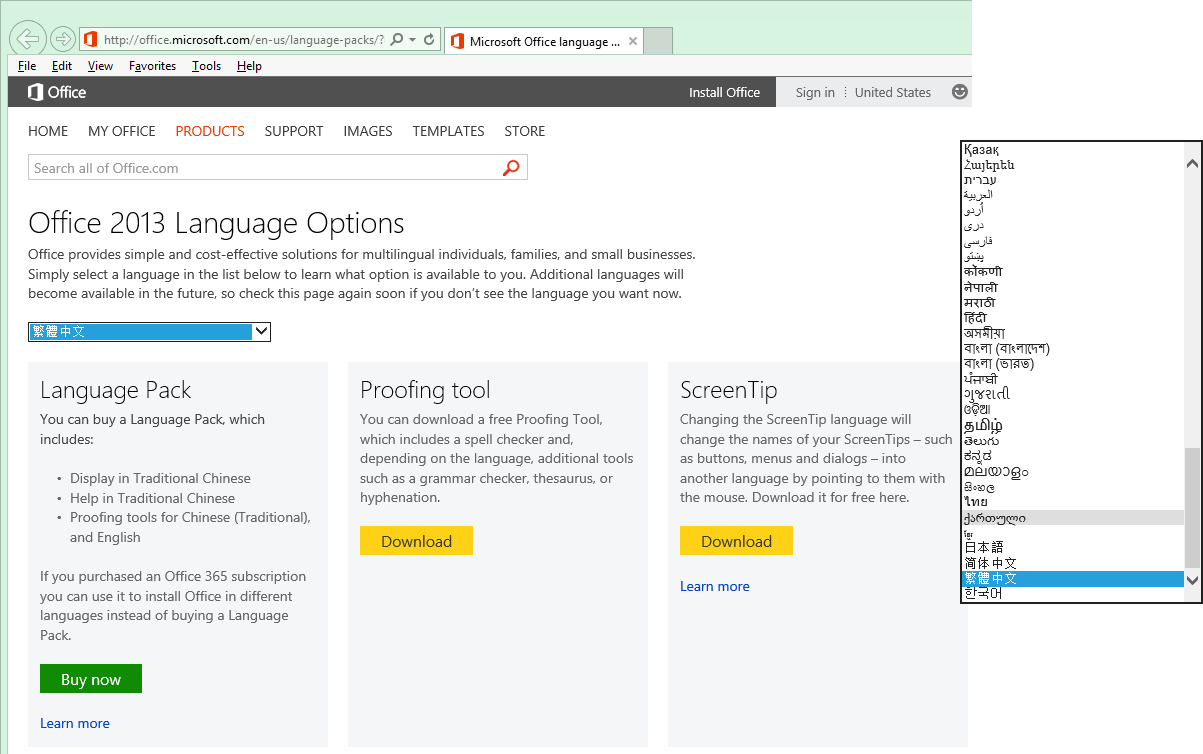Select Հայերեն in the language list
This screenshot has width=1203, height=754.
click(1073, 164)
